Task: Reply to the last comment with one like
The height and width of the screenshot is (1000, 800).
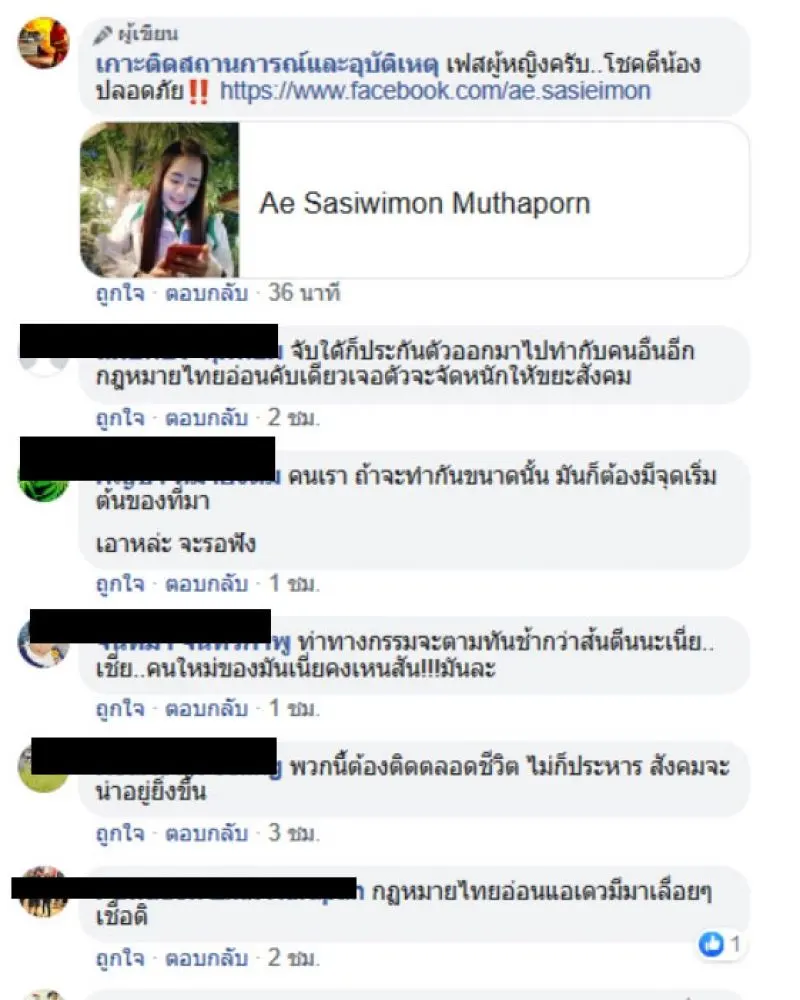Action: [x=206, y=957]
